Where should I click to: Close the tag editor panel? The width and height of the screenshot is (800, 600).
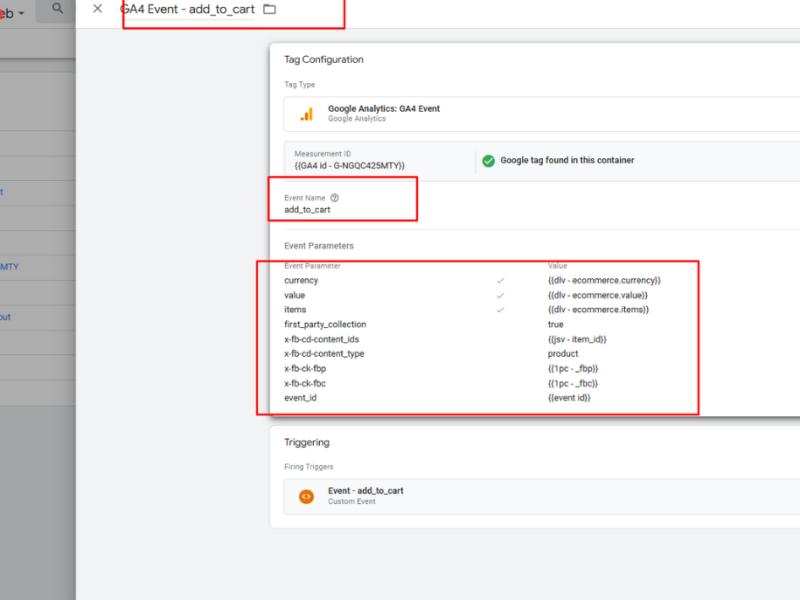[x=97, y=9]
